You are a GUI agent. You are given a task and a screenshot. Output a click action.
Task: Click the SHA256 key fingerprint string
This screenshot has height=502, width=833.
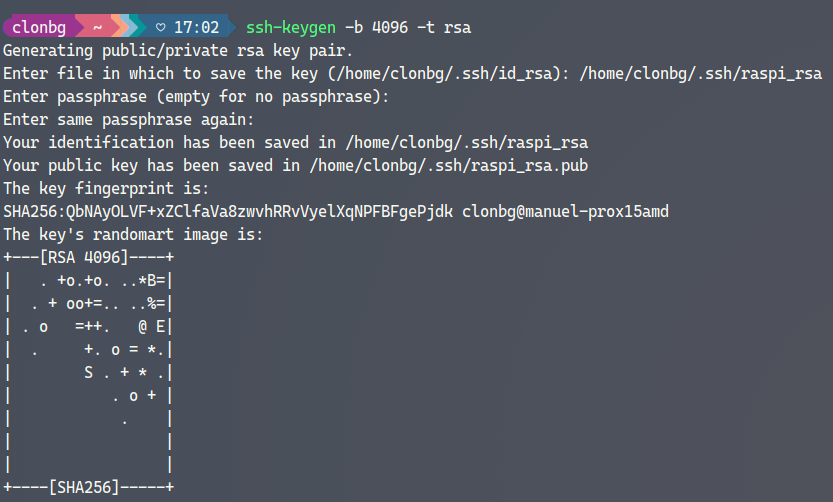228,211
